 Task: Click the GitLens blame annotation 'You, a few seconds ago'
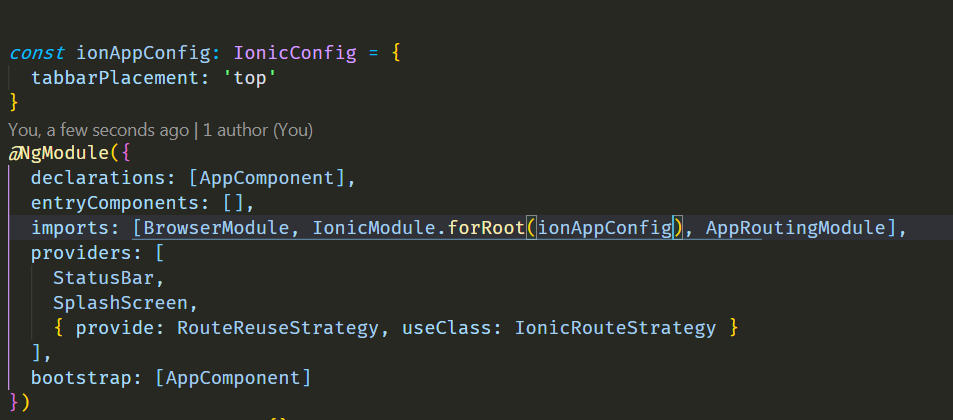(98, 130)
